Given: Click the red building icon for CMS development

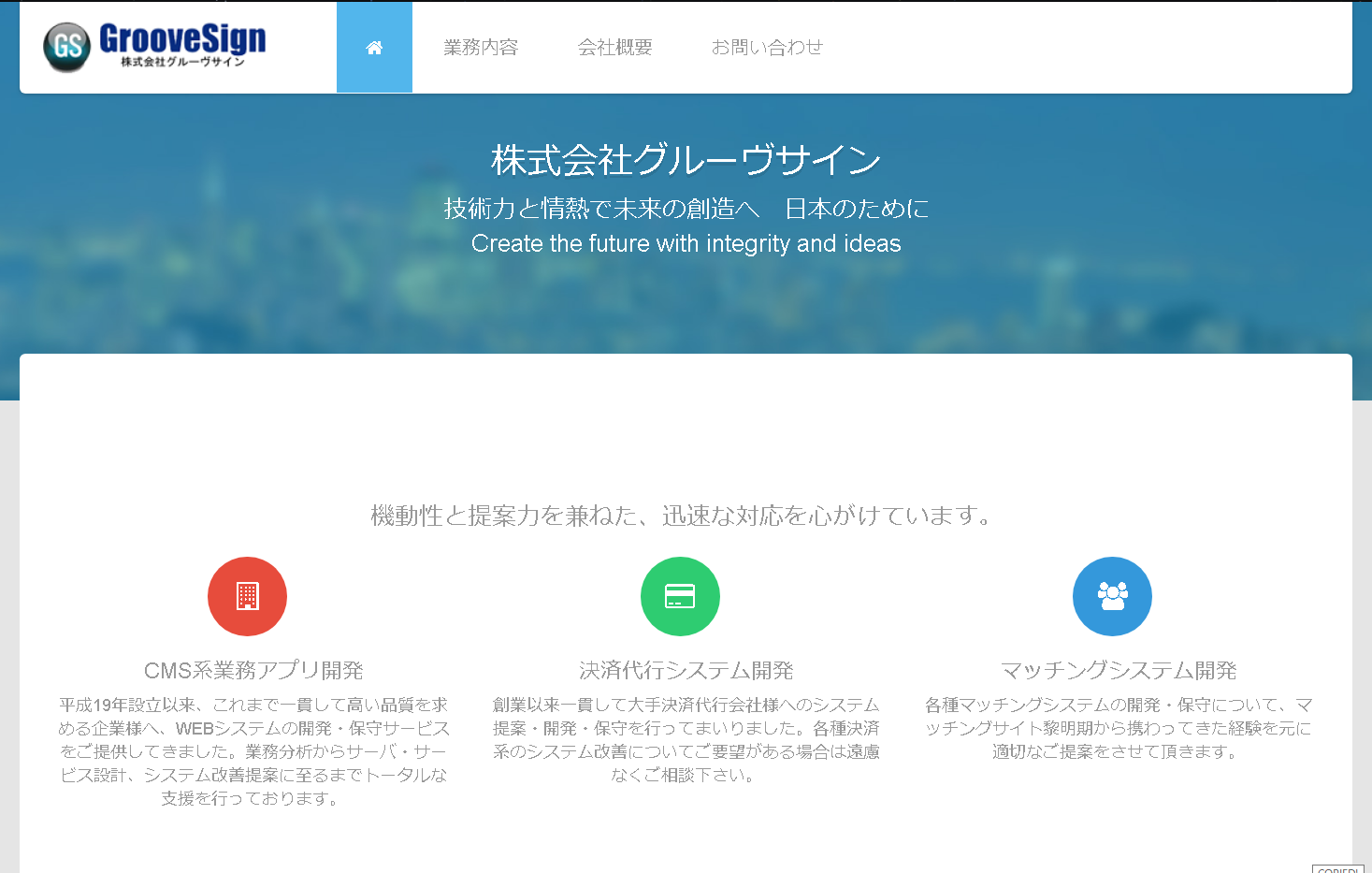Looking at the screenshot, I should 247,596.
